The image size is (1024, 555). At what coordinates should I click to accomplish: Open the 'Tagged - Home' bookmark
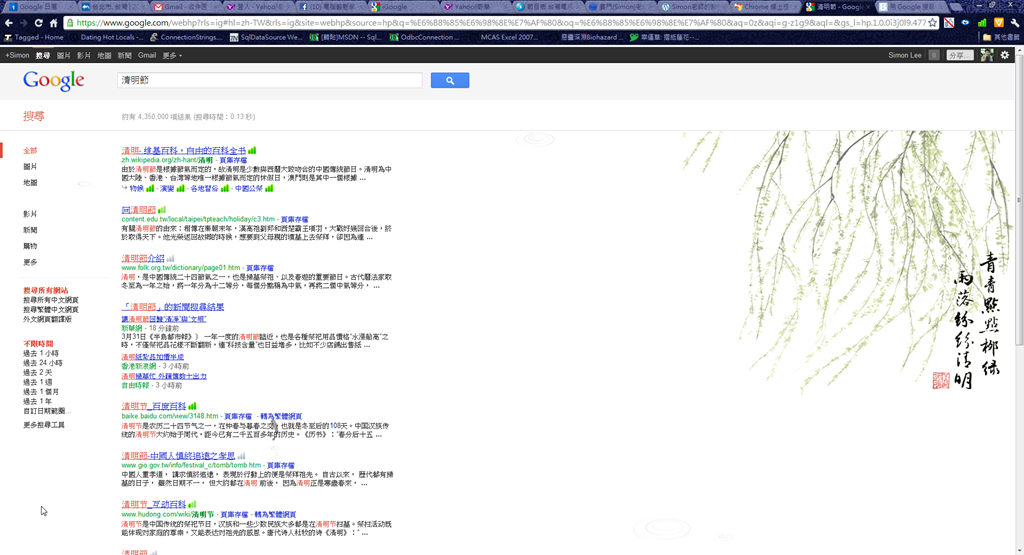pyautogui.click(x=34, y=37)
